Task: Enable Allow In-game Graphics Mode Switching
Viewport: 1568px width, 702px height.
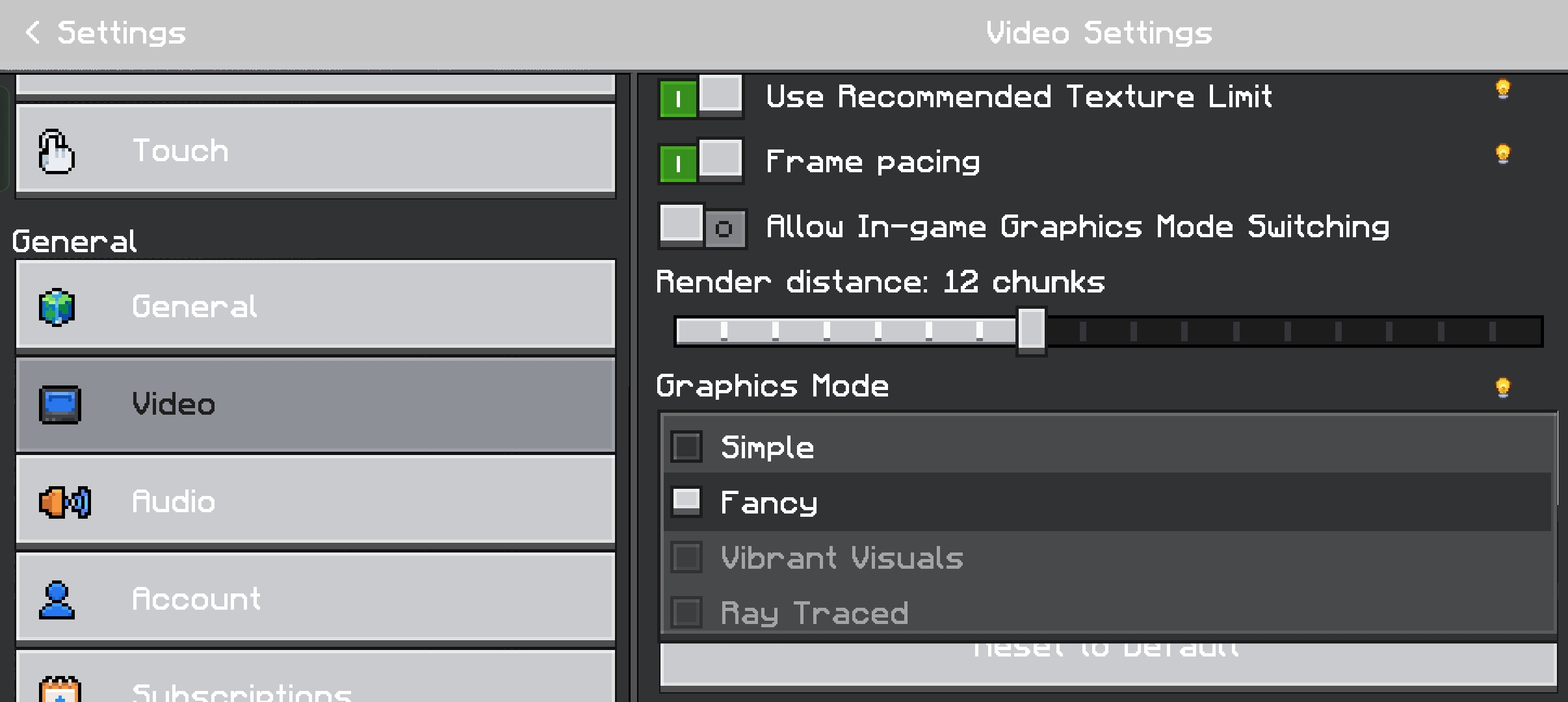Action: click(702, 227)
